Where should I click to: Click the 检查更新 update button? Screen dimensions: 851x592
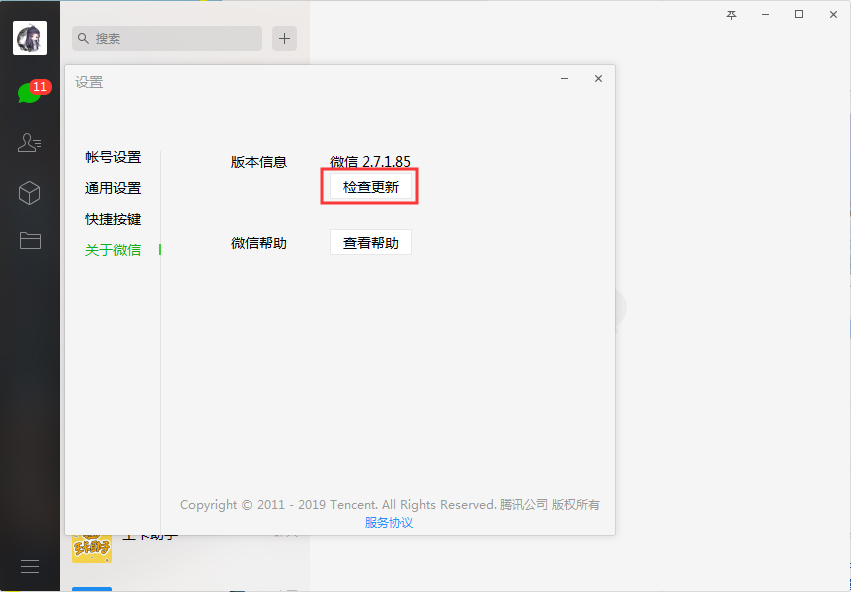tap(369, 186)
